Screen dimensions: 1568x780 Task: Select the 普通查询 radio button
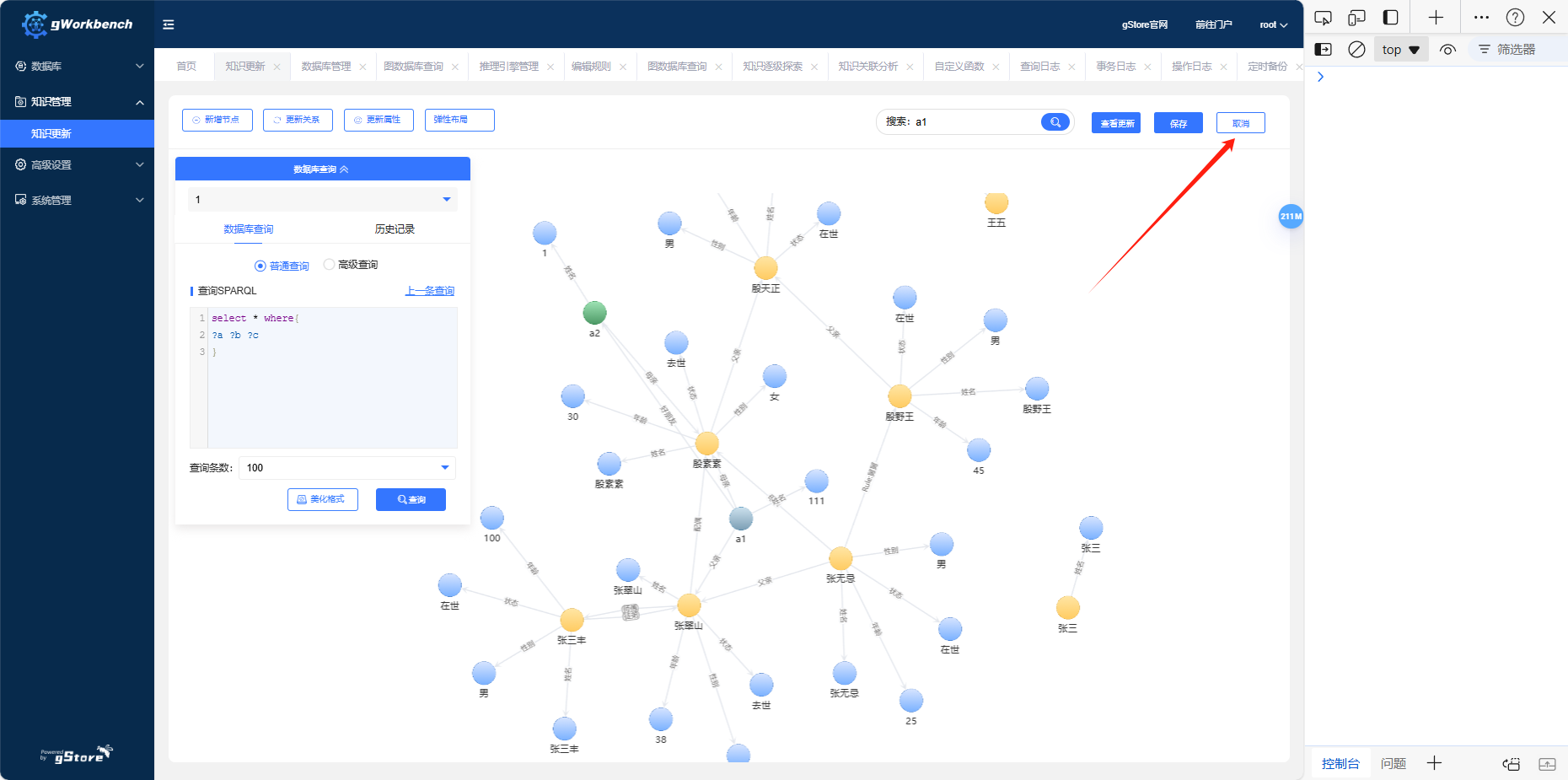260,266
